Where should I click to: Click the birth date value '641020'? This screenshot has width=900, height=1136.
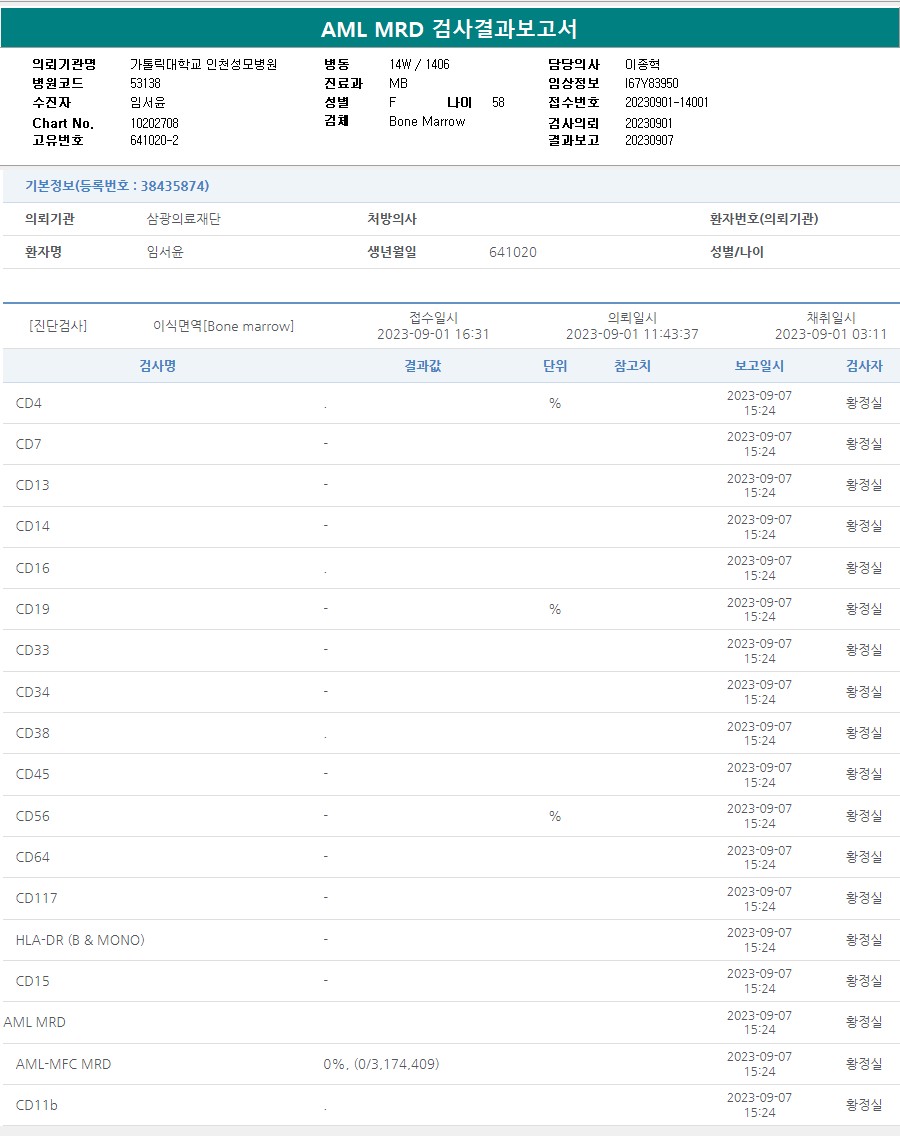(x=513, y=252)
